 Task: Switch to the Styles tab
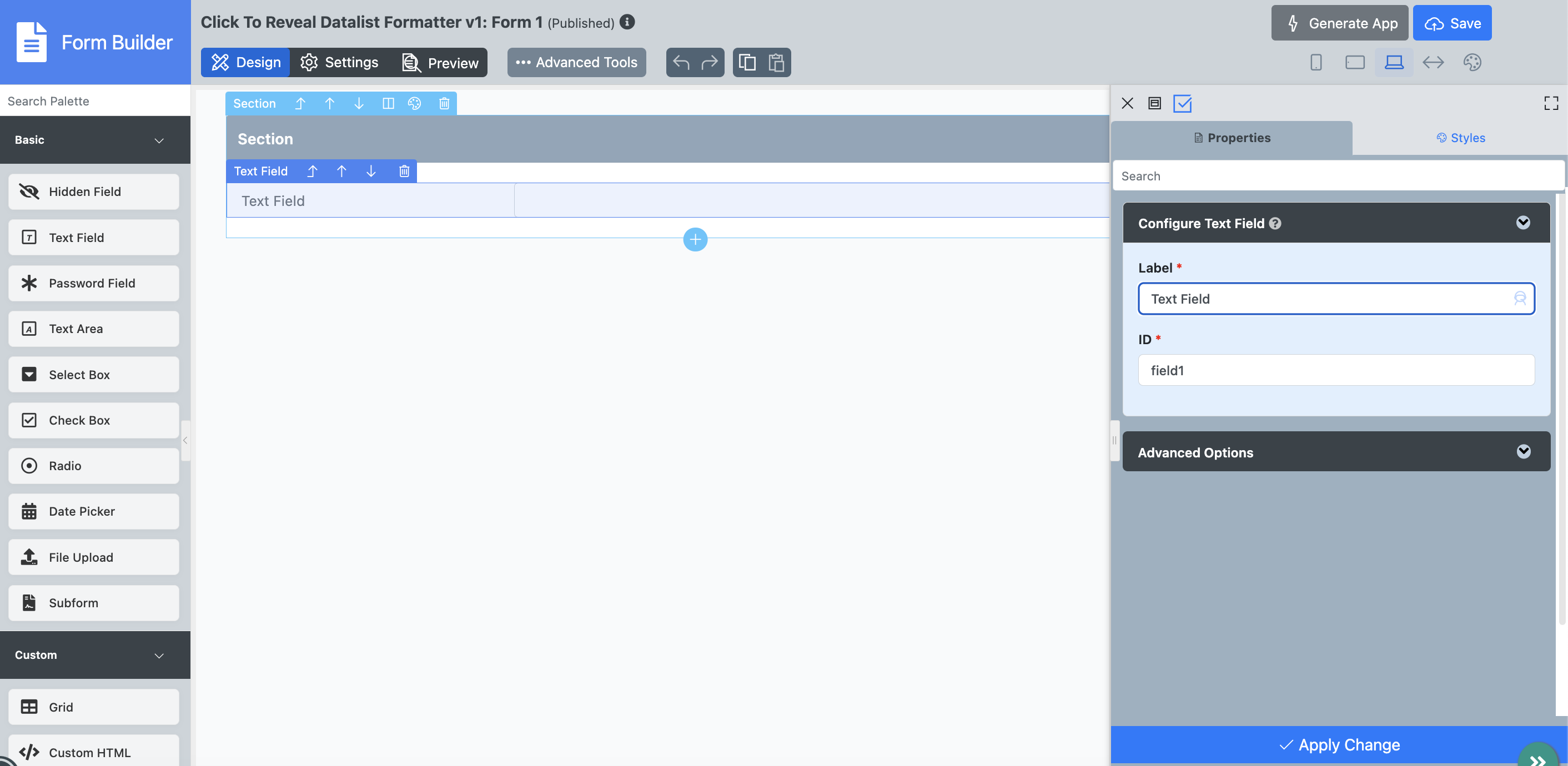click(x=1460, y=138)
